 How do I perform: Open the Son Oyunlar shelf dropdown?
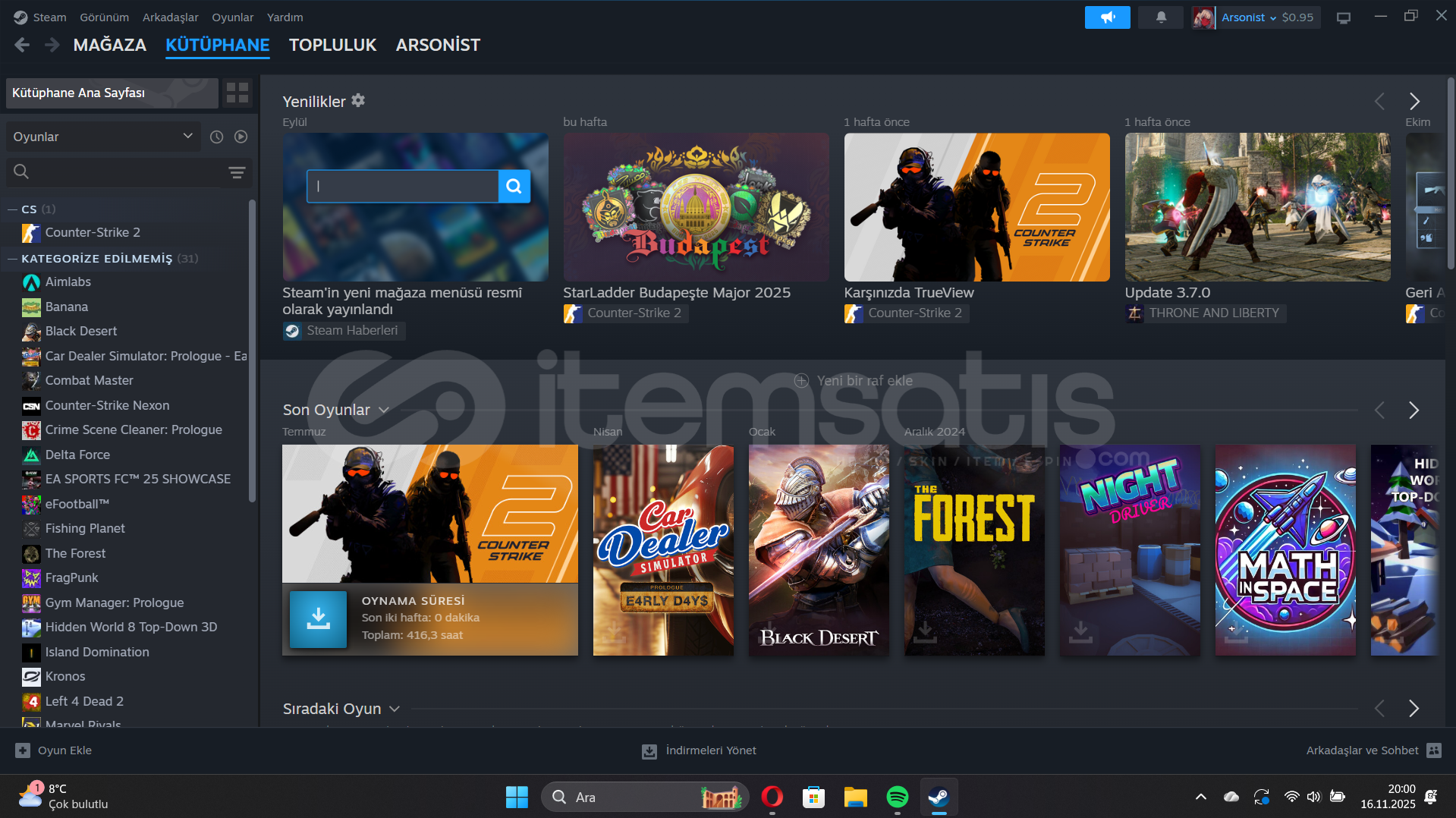tap(384, 411)
